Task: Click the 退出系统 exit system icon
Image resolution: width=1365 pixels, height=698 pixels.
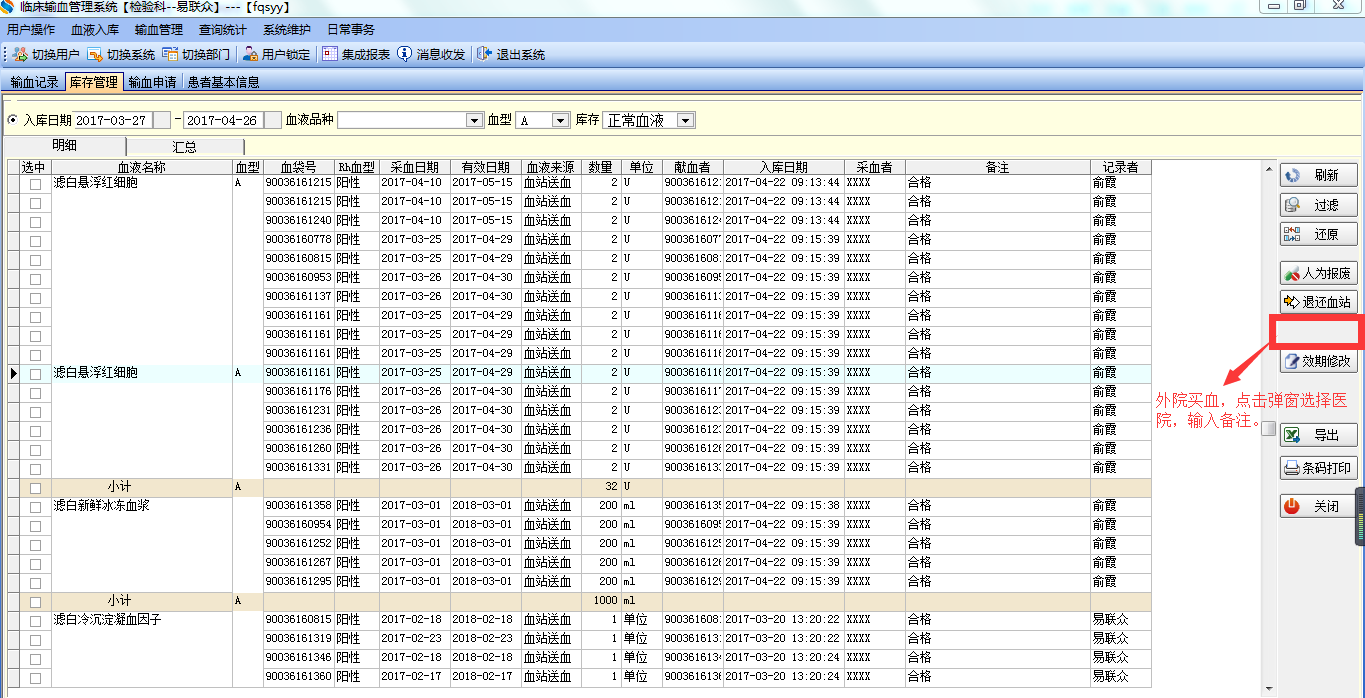Action: [x=485, y=55]
